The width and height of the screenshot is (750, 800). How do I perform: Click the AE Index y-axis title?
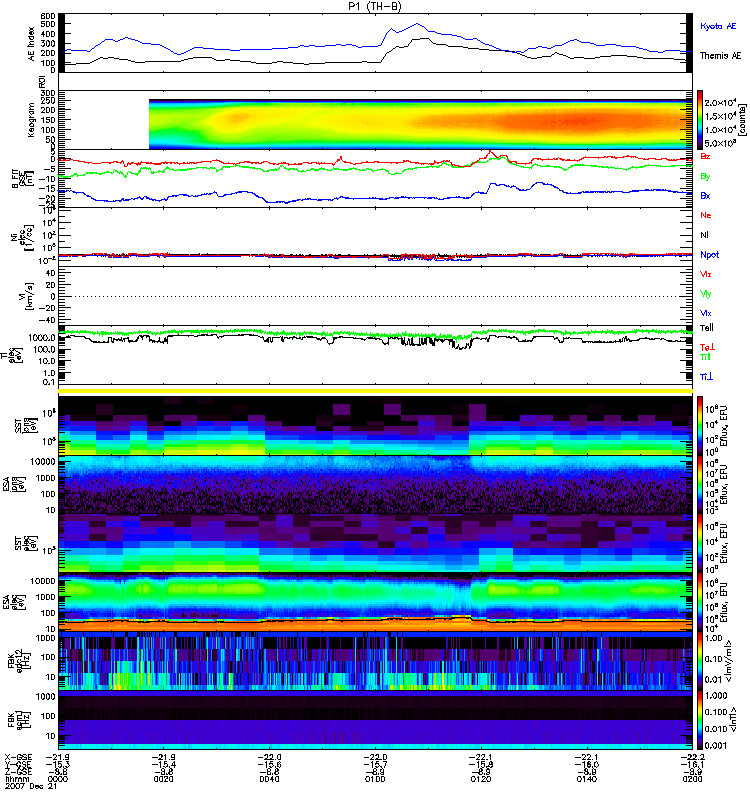point(32,44)
